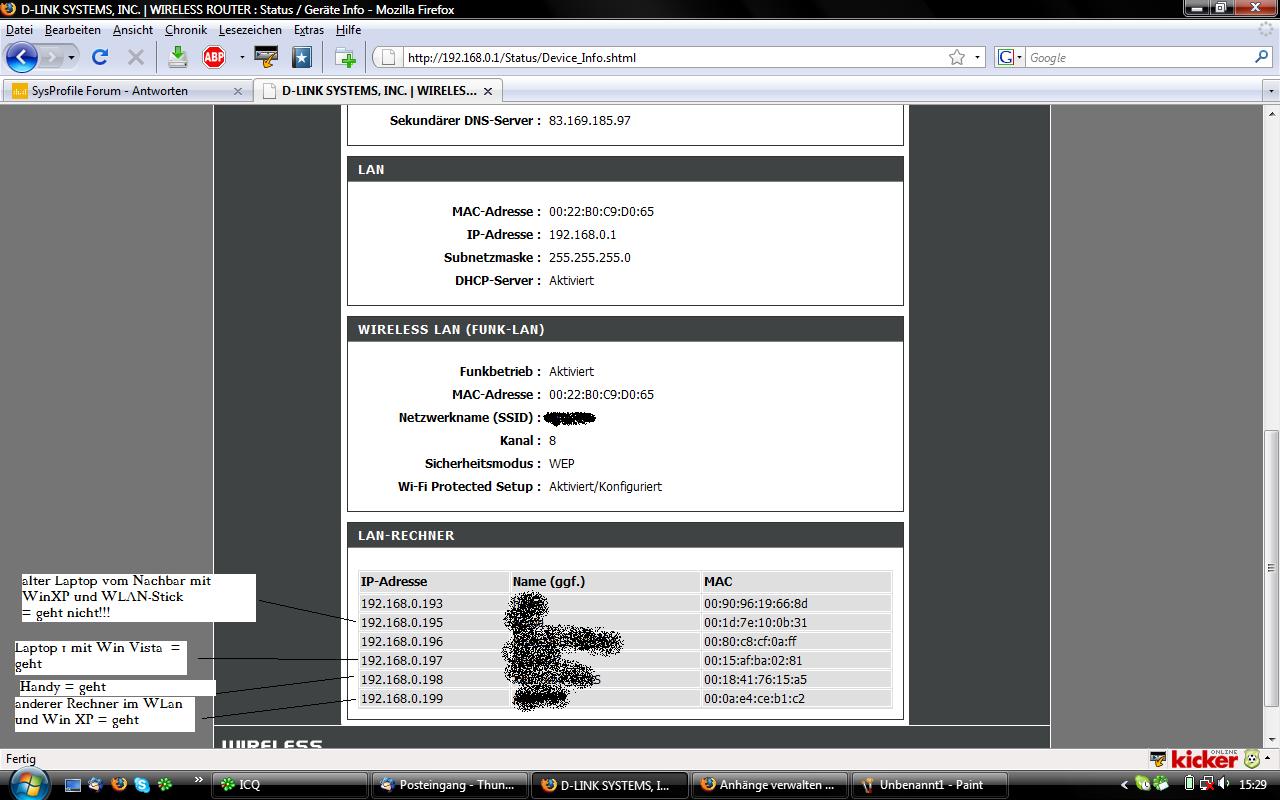Click the blue star bookmarks toolbar icon
Screen dimensions: 1280x800
(301, 57)
